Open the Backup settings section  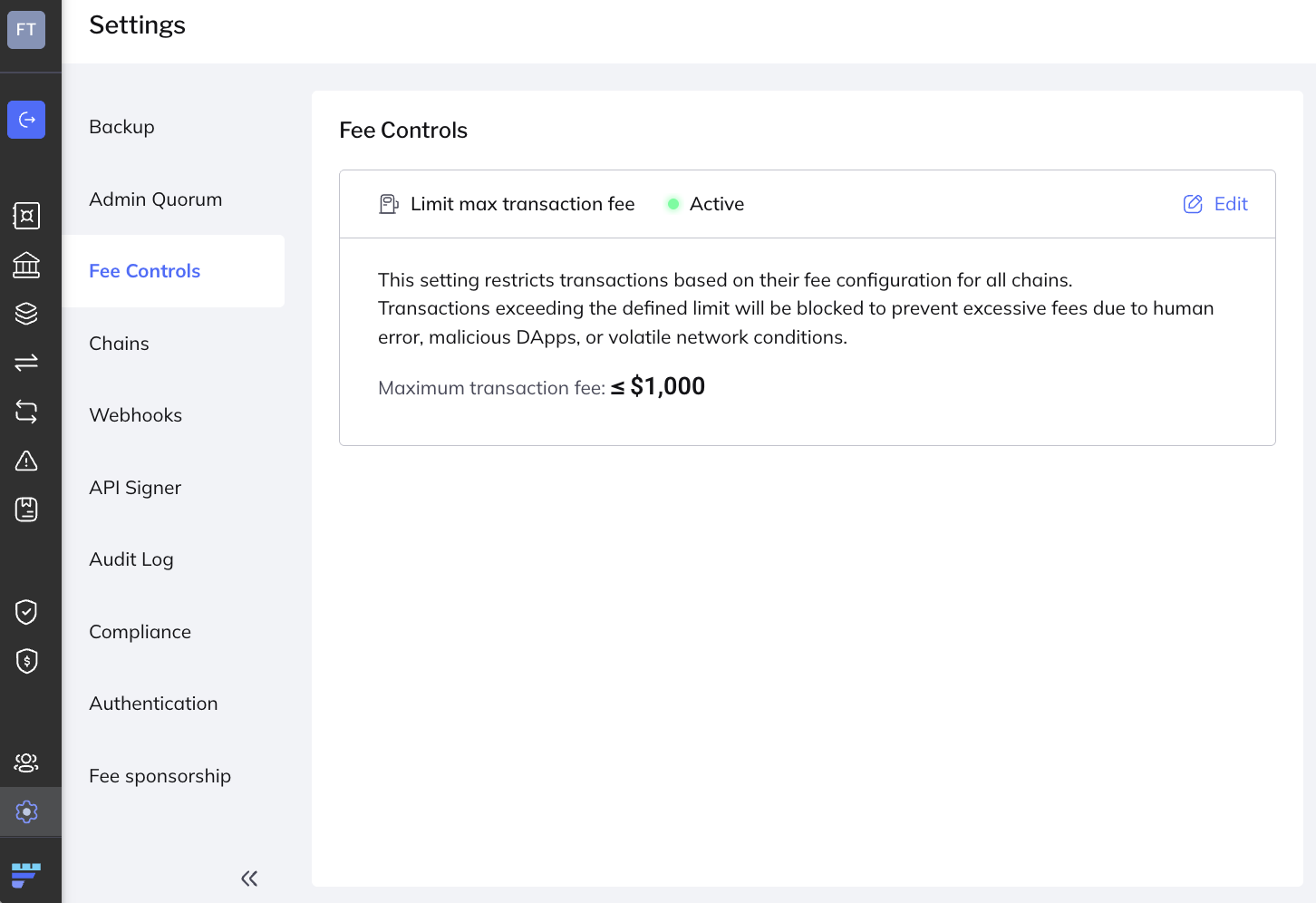click(121, 127)
